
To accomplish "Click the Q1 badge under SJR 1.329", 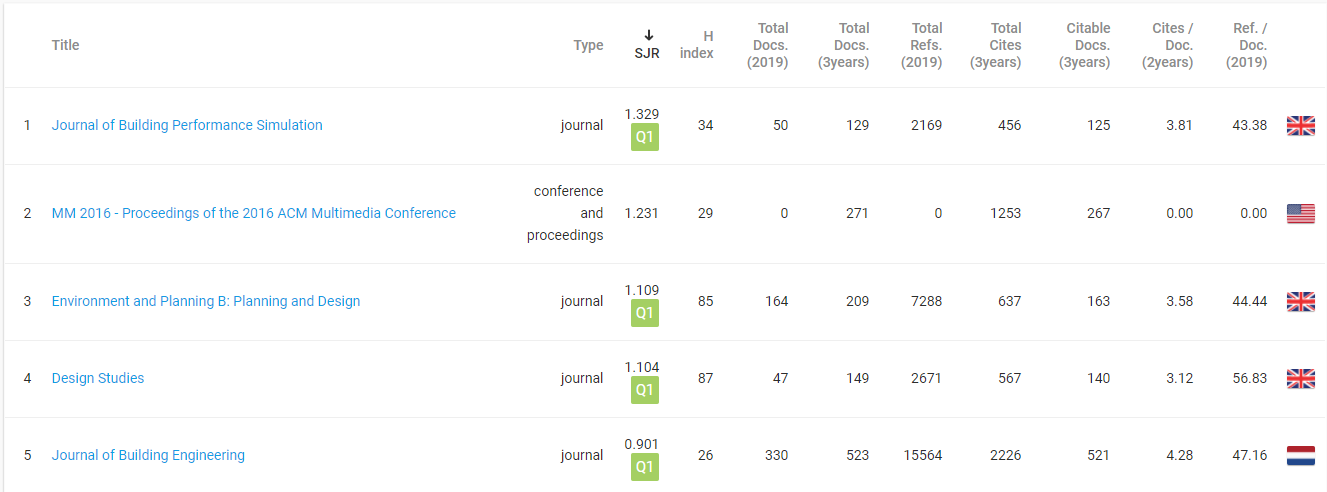I will 645,138.
